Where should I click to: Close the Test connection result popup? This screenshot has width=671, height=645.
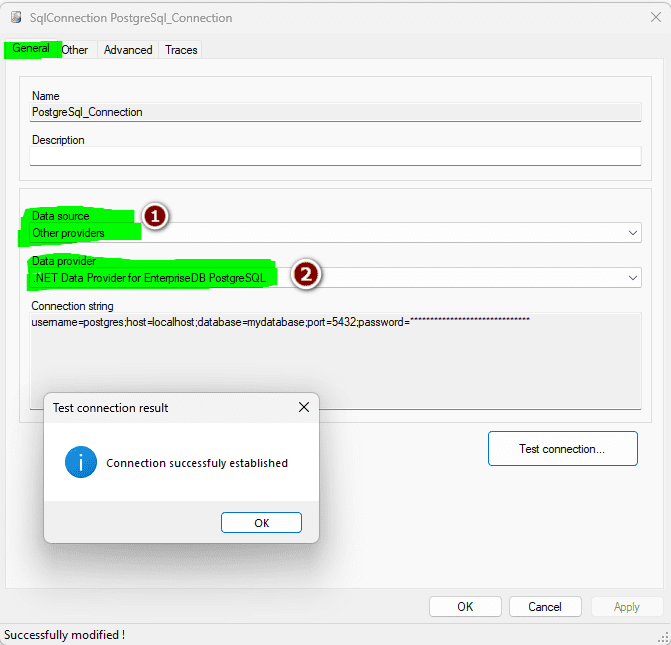pos(304,407)
